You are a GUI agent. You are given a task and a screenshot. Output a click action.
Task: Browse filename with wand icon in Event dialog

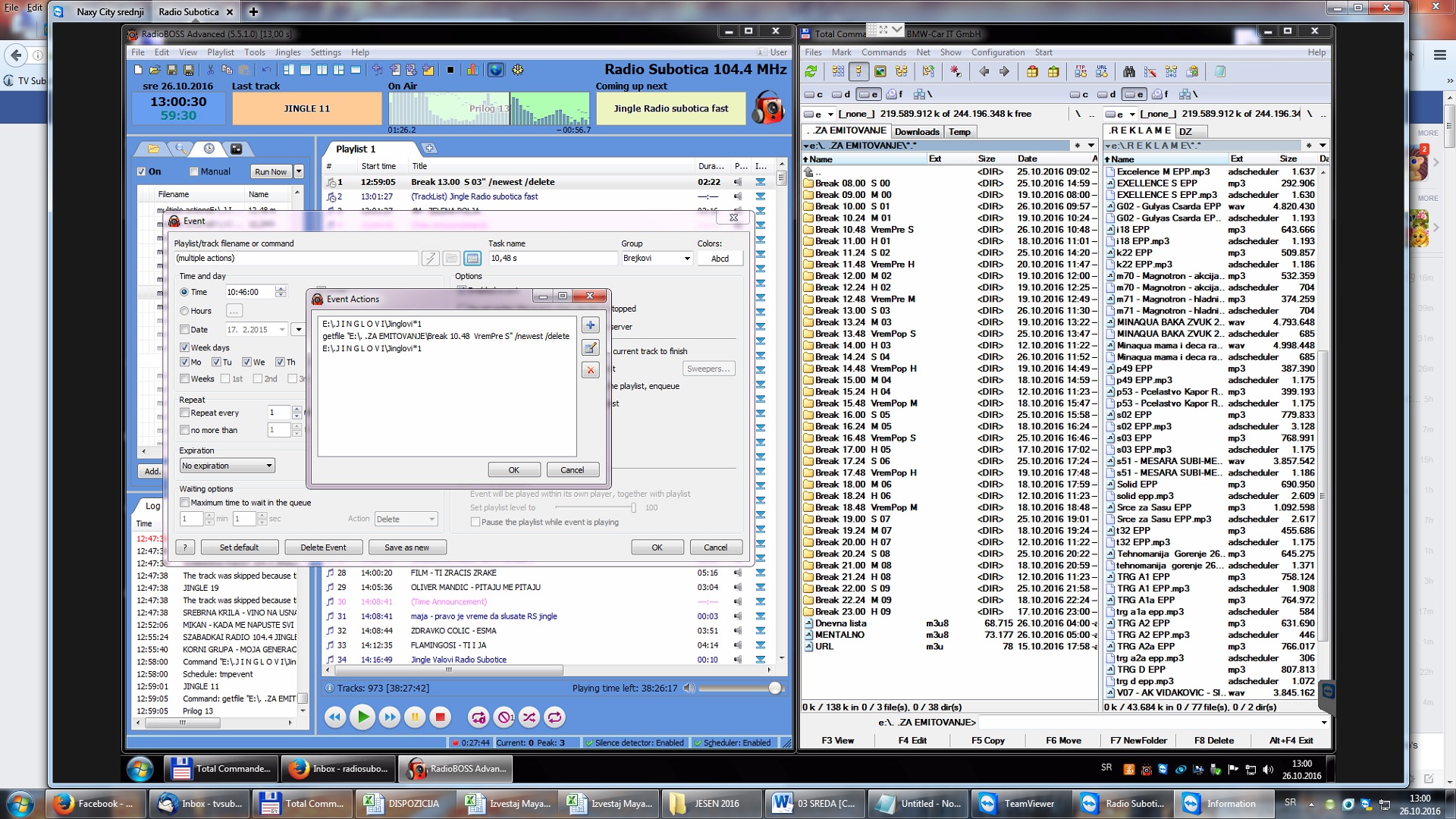tap(430, 259)
